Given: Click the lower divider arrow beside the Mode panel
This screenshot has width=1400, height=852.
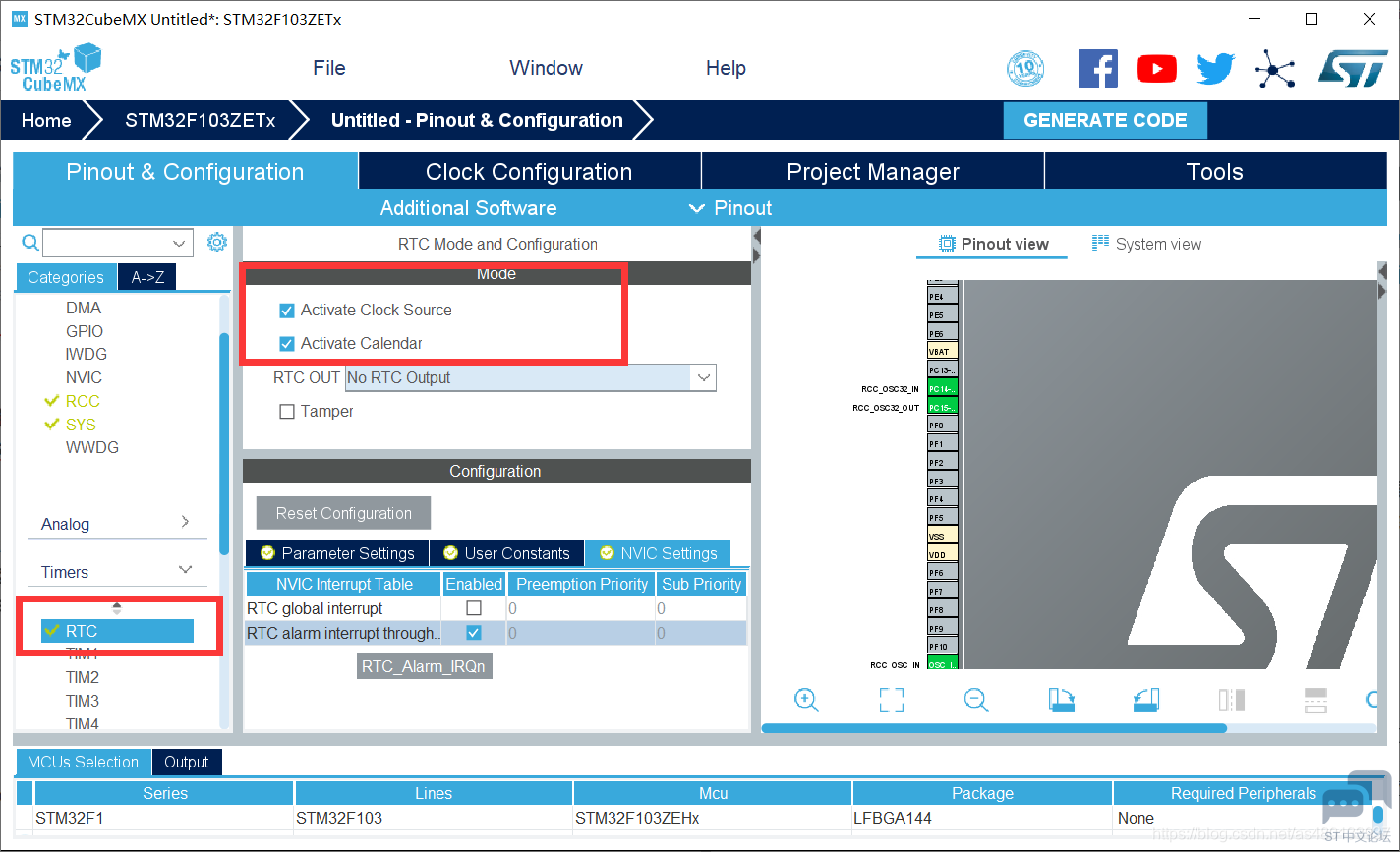Looking at the screenshot, I should point(756,256).
